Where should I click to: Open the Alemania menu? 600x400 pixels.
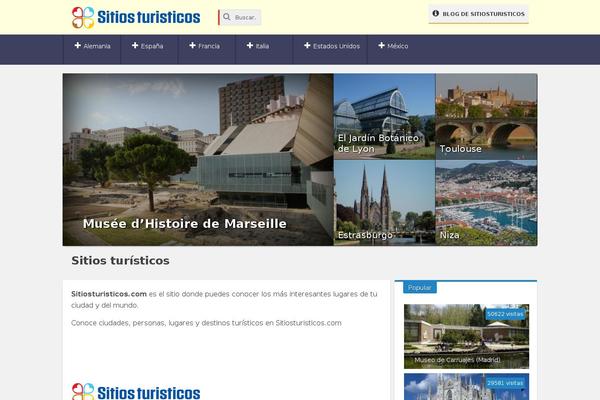tap(92, 49)
